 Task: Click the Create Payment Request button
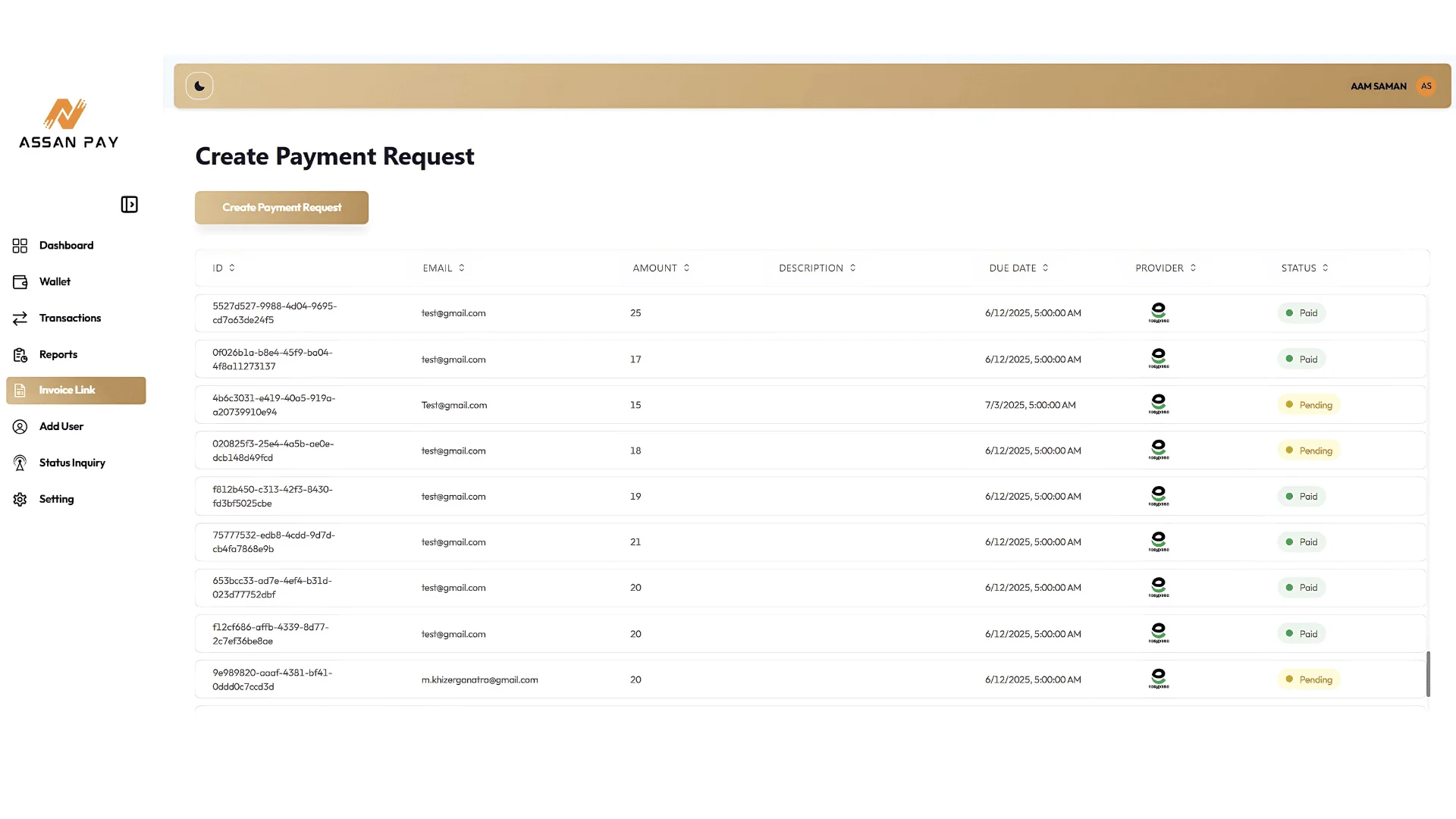(x=281, y=207)
